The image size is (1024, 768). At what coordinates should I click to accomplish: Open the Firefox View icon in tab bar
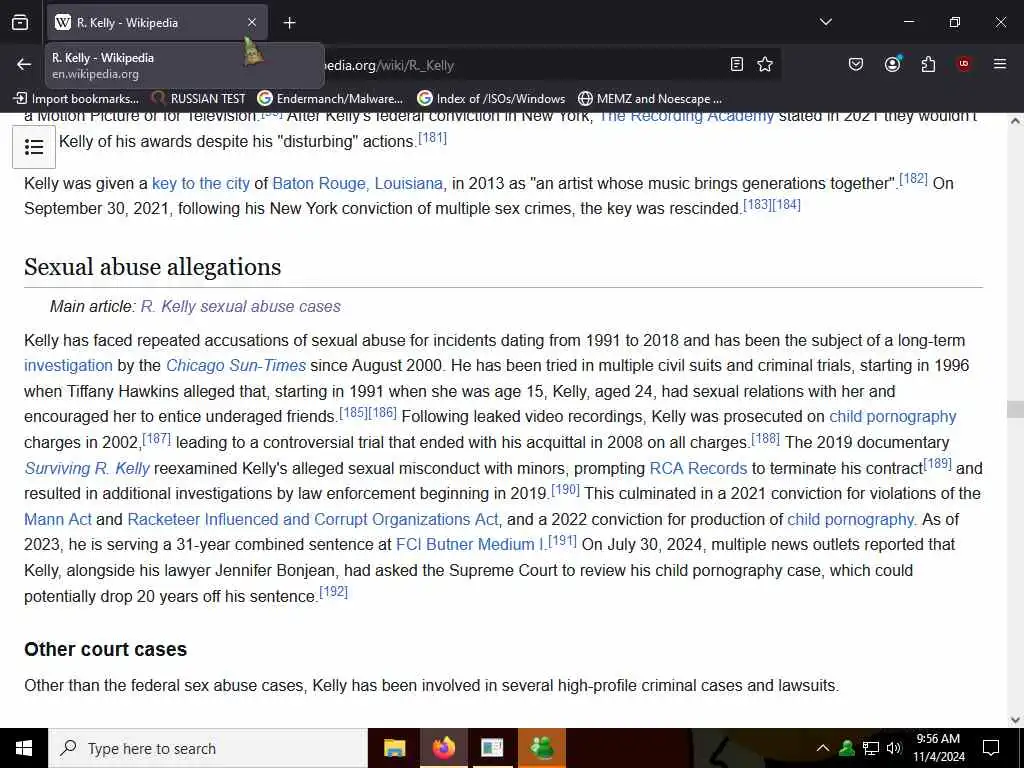point(20,22)
